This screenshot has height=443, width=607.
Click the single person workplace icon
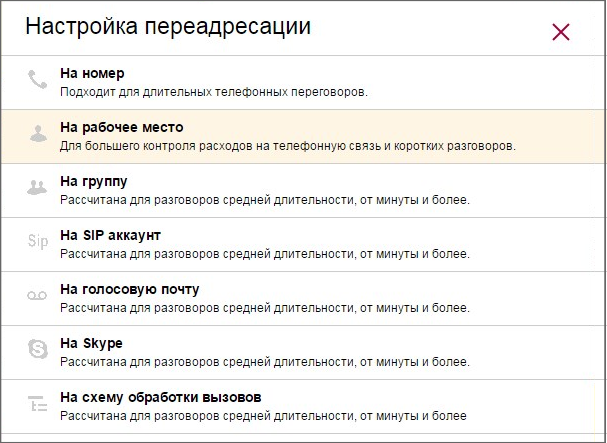coord(38,134)
